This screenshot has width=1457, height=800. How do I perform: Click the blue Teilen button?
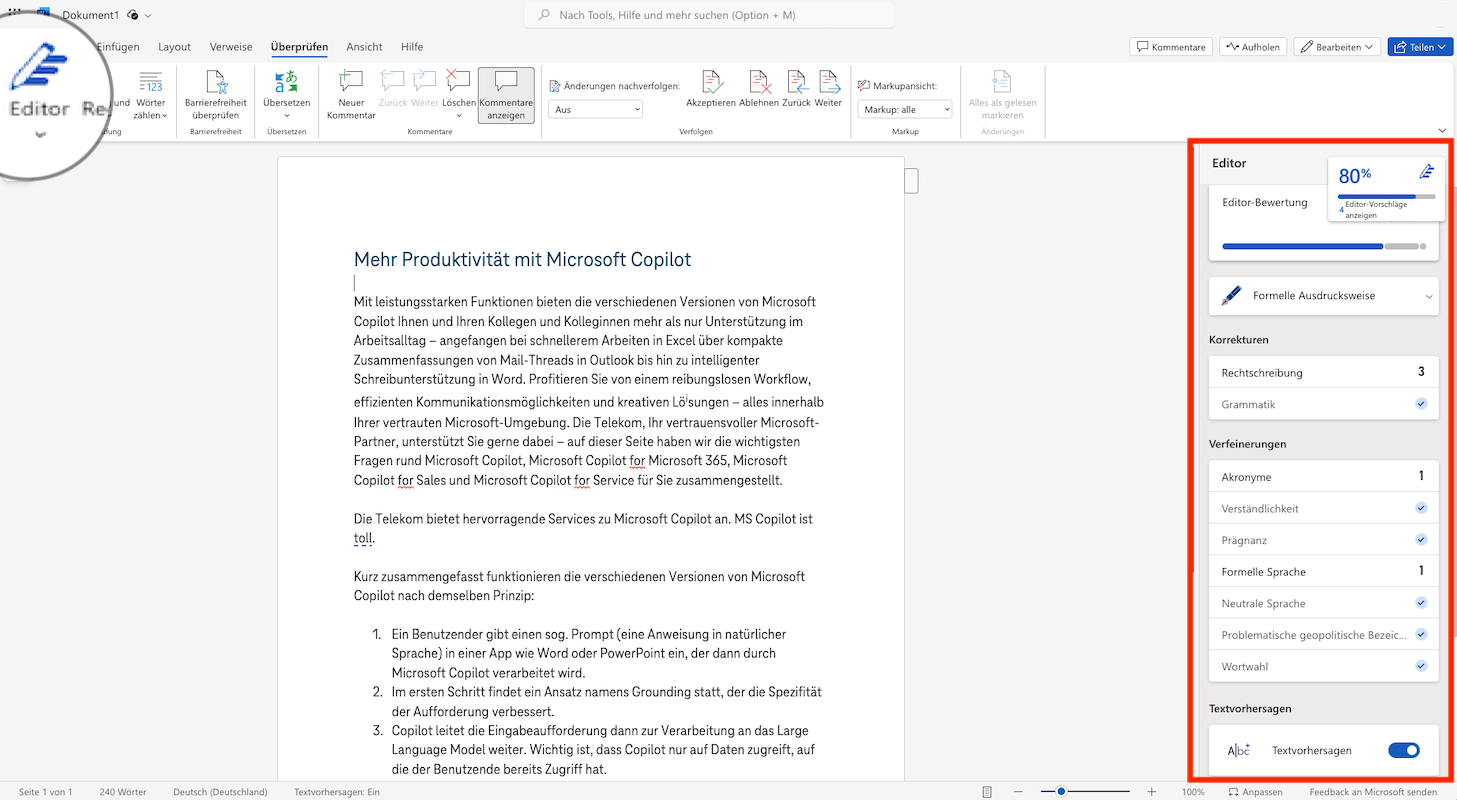pos(1420,47)
